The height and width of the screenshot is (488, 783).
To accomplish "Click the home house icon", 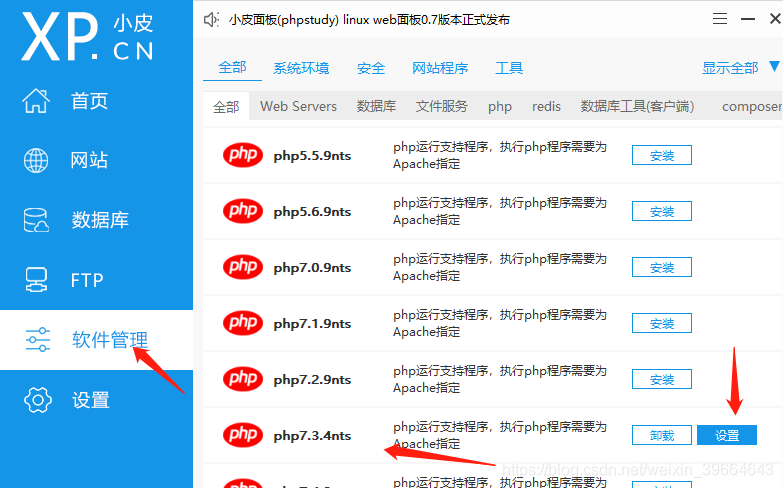I will (x=36, y=101).
